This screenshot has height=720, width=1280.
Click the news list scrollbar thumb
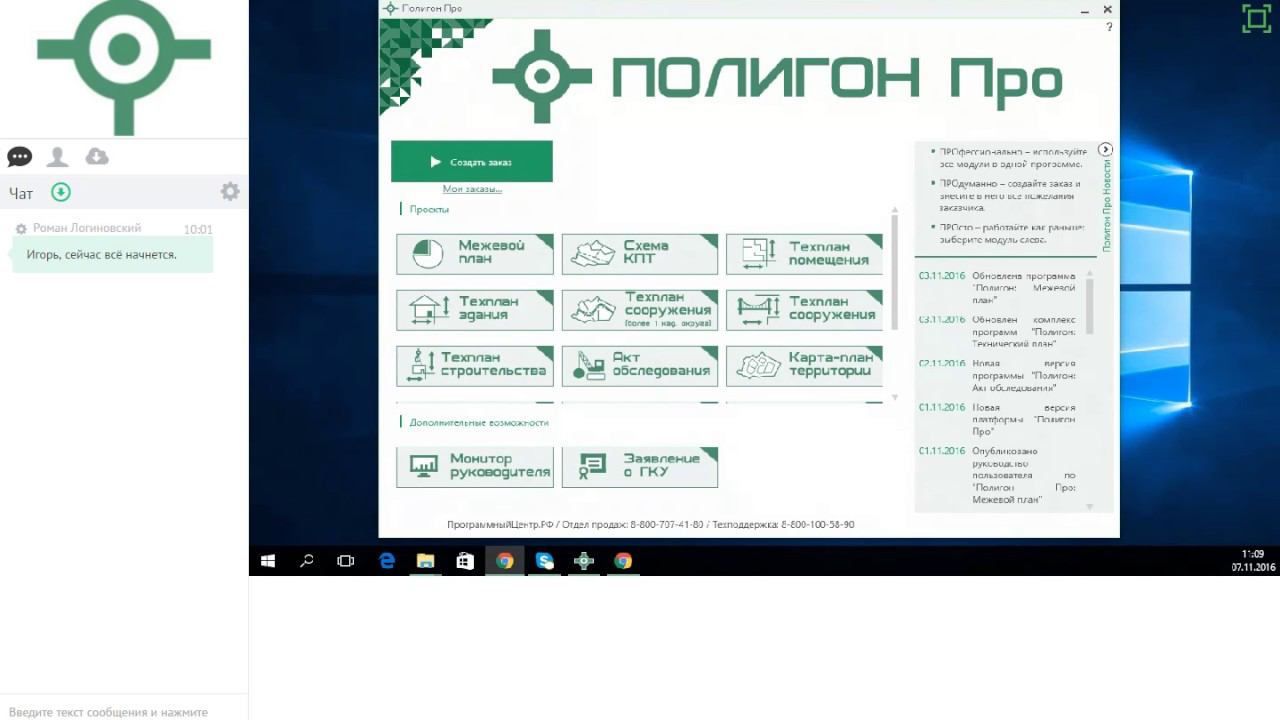tap(1089, 306)
